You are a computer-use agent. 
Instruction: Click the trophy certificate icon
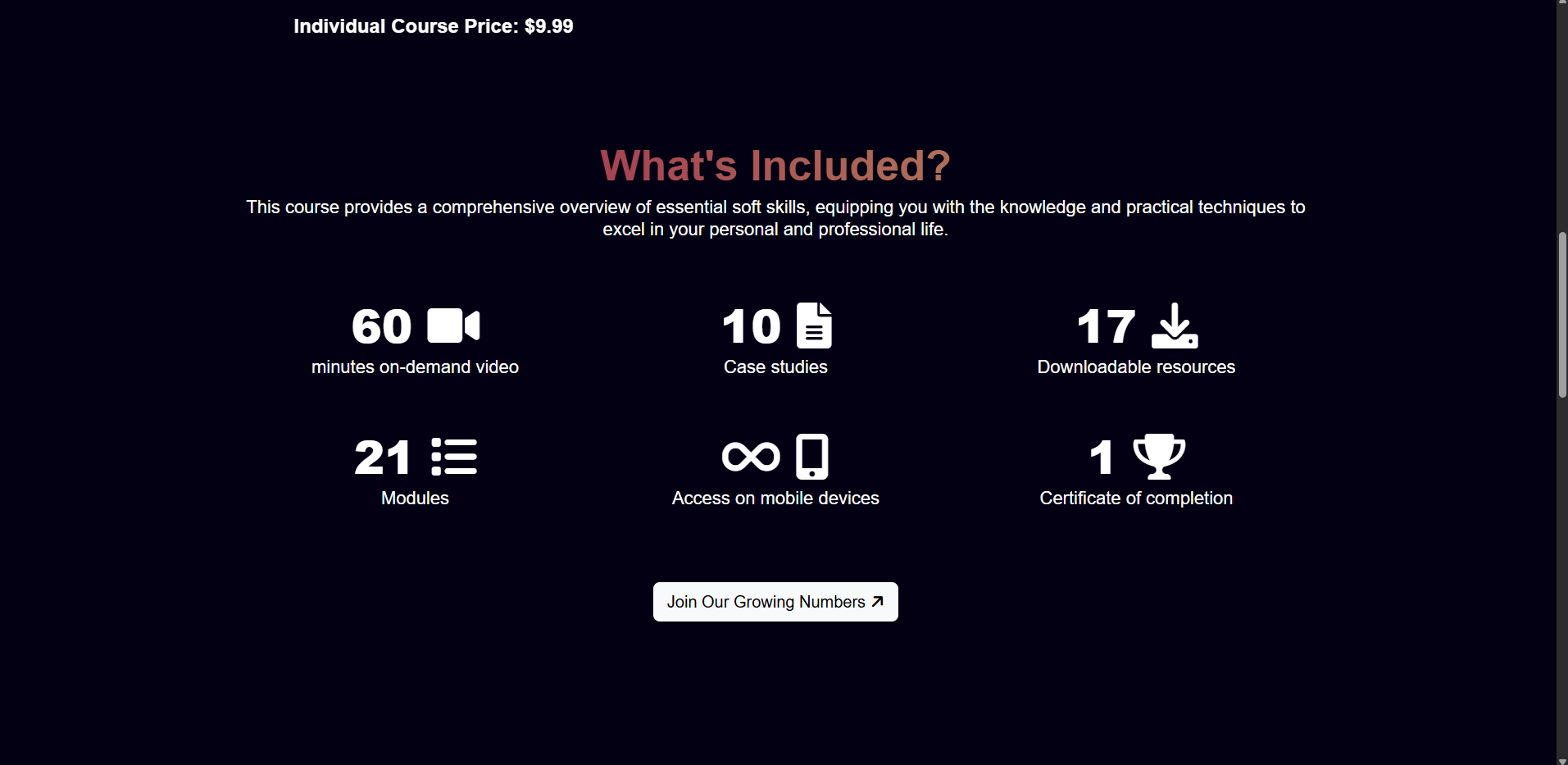coord(1159,457)
